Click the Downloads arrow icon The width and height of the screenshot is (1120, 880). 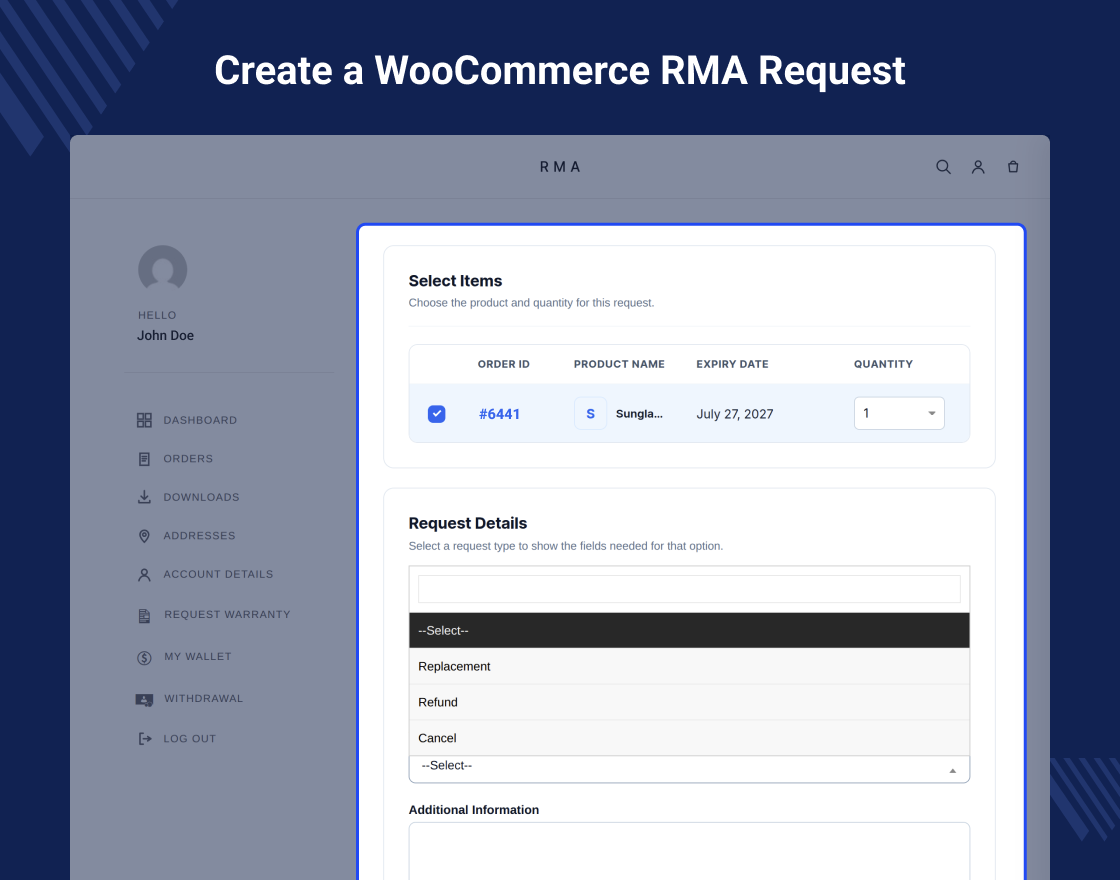[144, 497]
